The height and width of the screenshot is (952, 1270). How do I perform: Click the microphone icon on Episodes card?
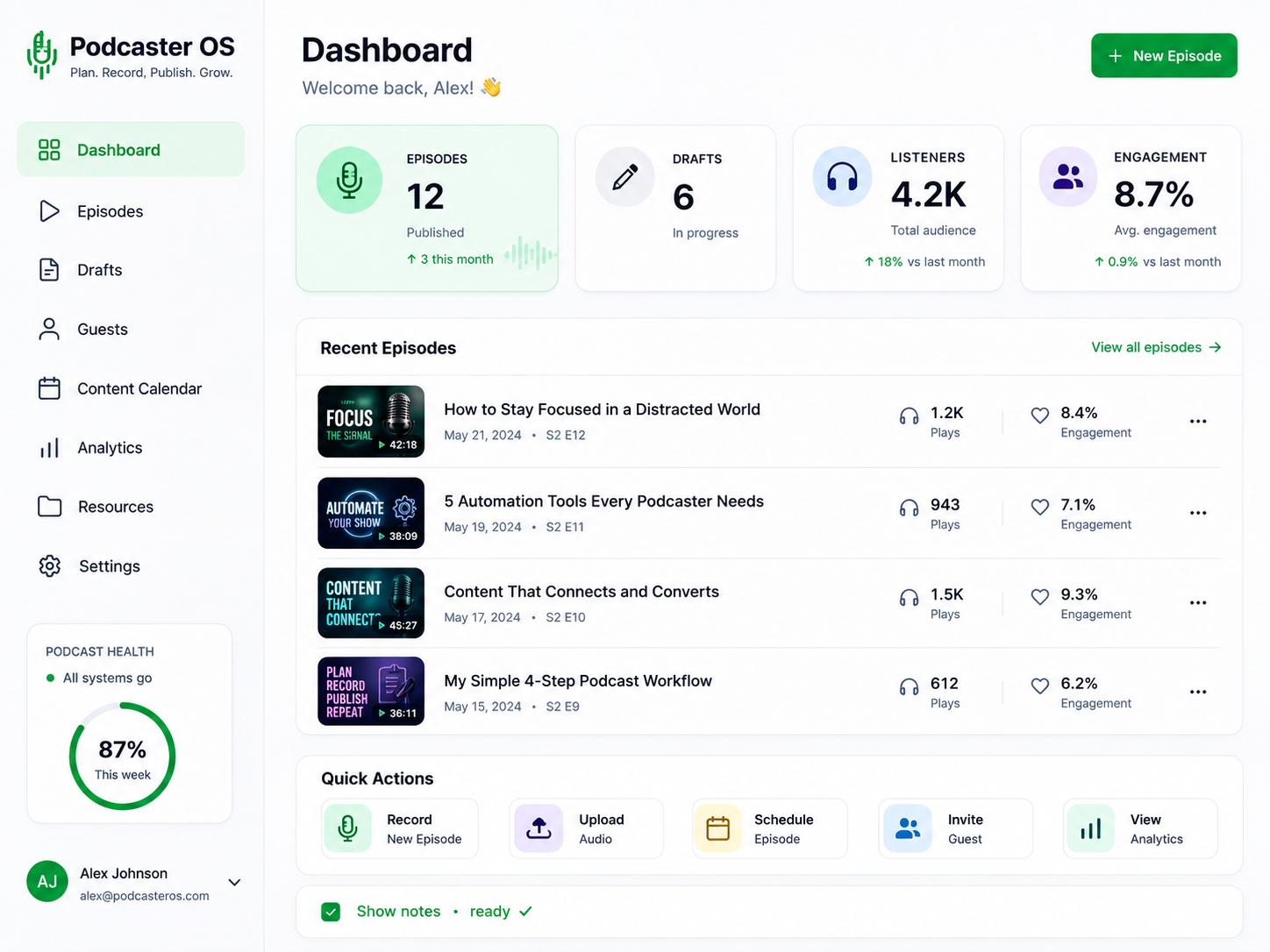tap(349, 180)
